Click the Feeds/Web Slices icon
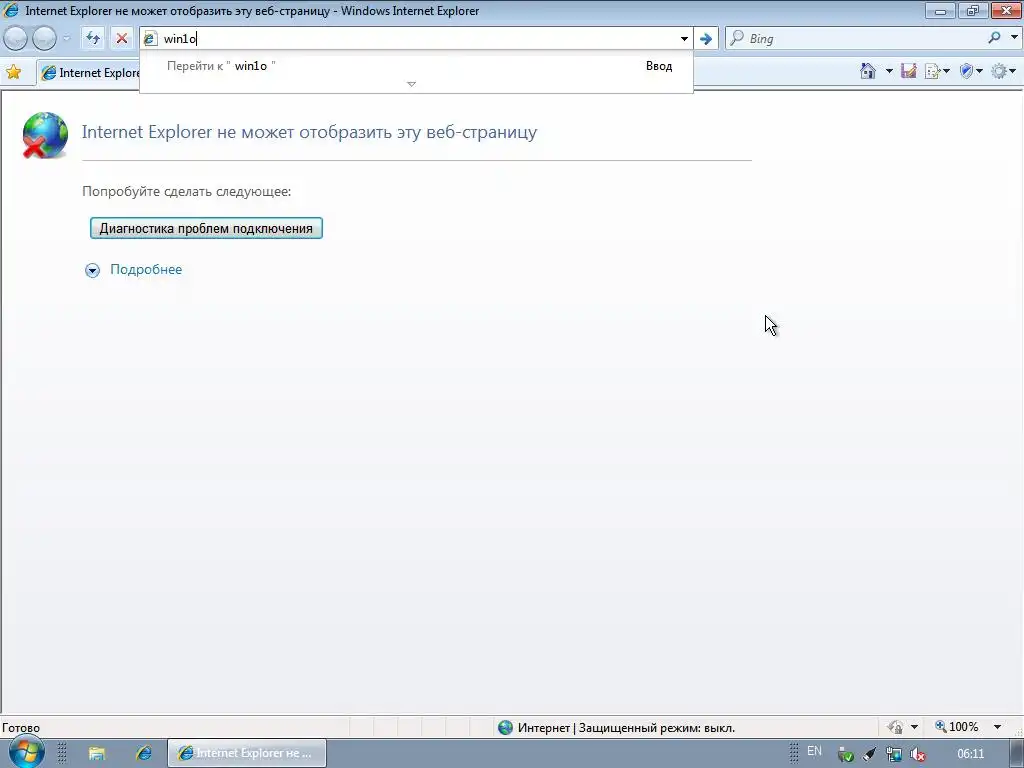The image size is (1024, 768). pos(908,71)
